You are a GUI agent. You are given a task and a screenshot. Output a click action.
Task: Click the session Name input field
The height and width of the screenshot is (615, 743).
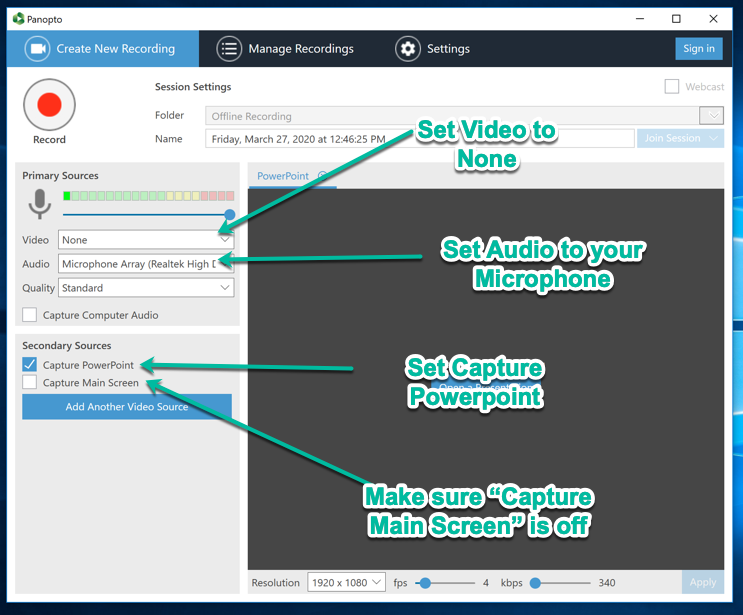click(x=420, y=138)
